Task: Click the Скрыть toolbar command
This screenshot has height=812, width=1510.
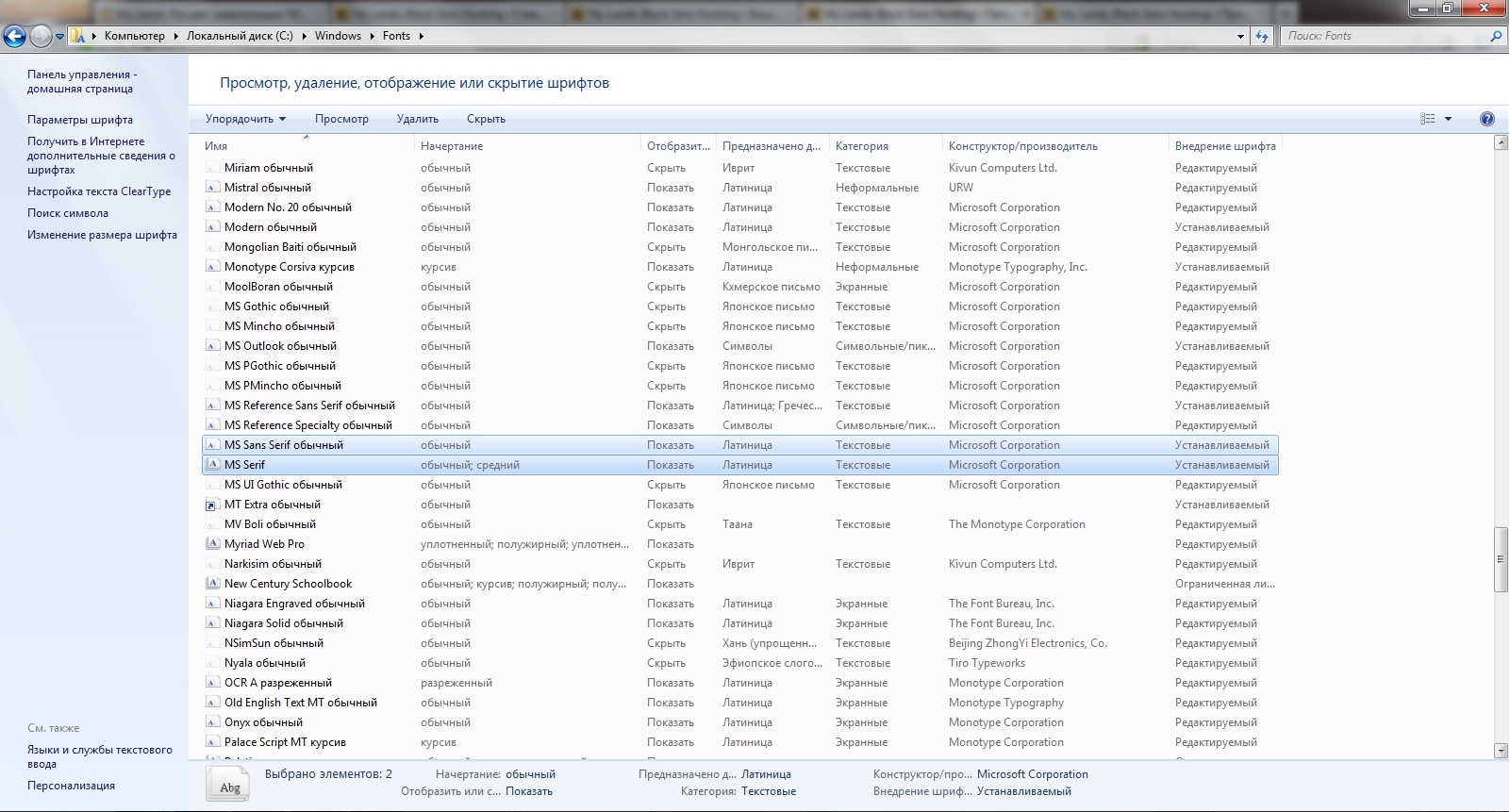Action: [x=486, y=119]
